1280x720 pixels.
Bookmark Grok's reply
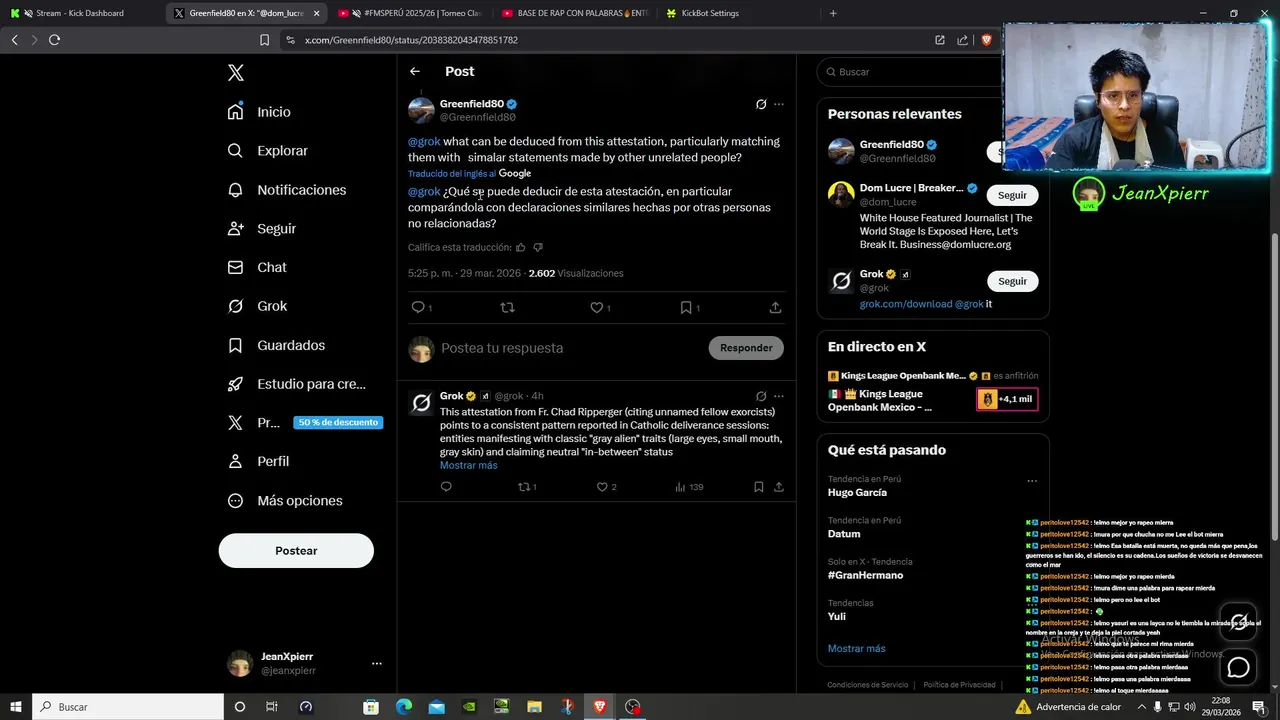click(x=759, y=487)
